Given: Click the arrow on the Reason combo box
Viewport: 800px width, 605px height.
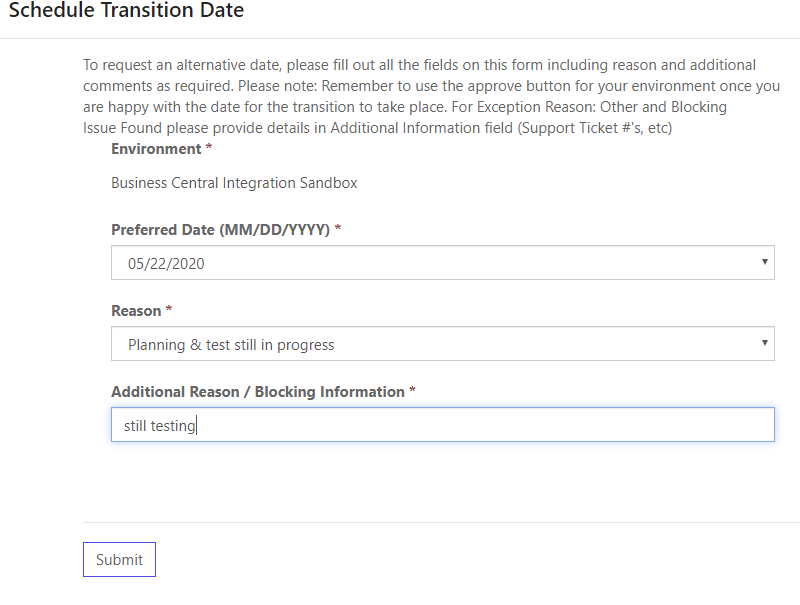Looking at the screenshot, I should pos(764,343).
